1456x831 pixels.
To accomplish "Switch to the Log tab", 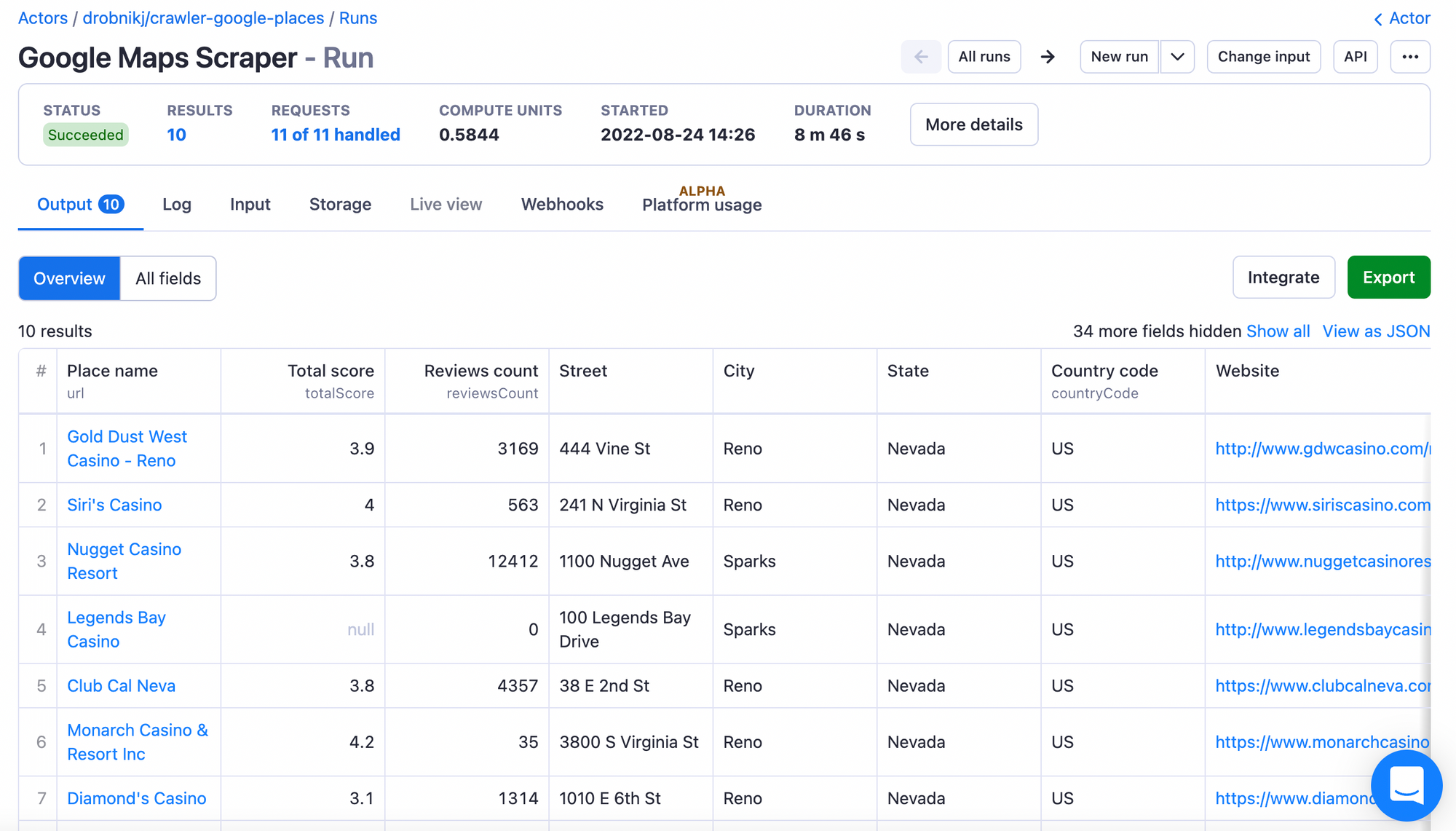I will tap(176, 204).
